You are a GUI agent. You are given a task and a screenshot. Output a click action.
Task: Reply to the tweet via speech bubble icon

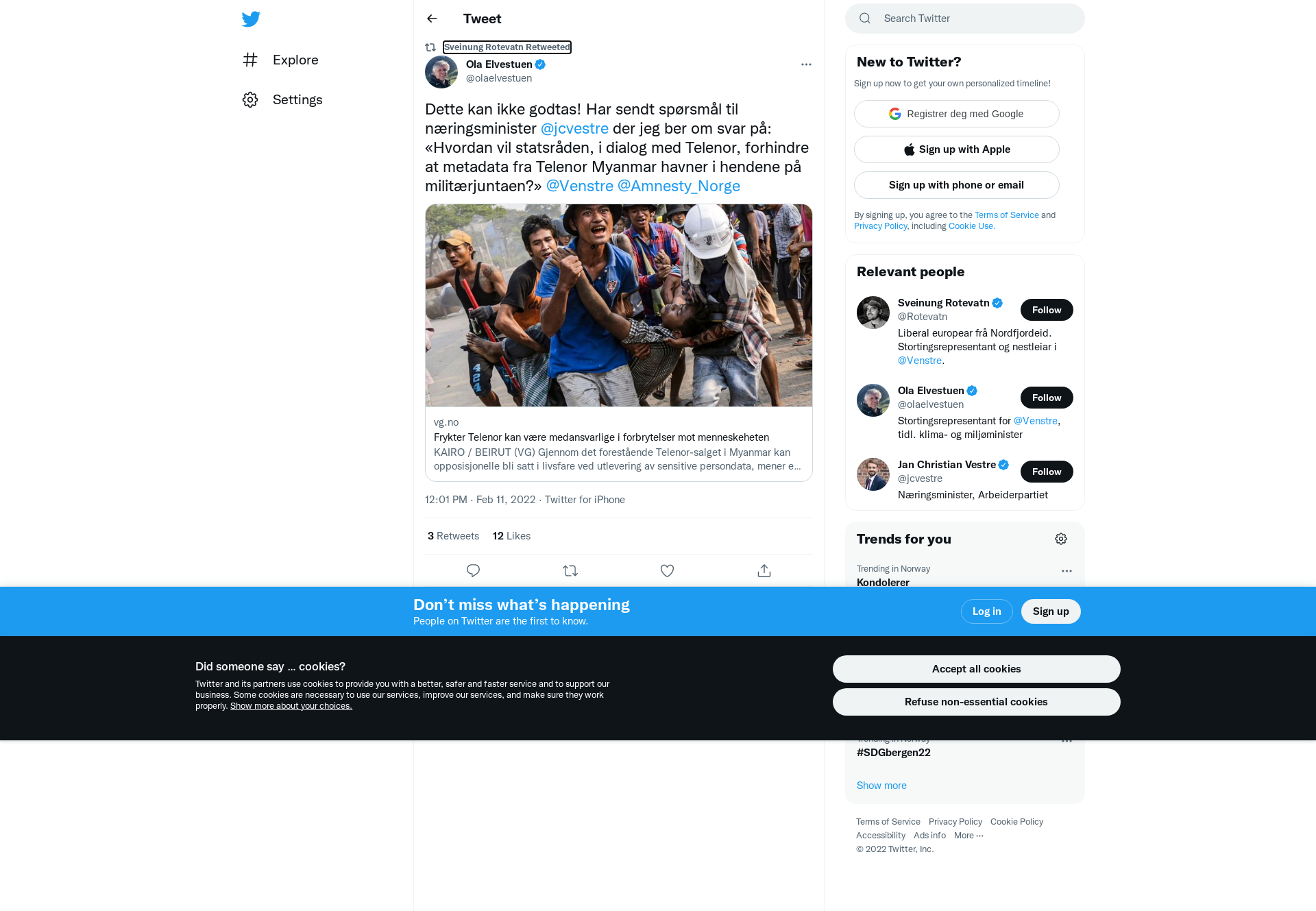point(473,570)
